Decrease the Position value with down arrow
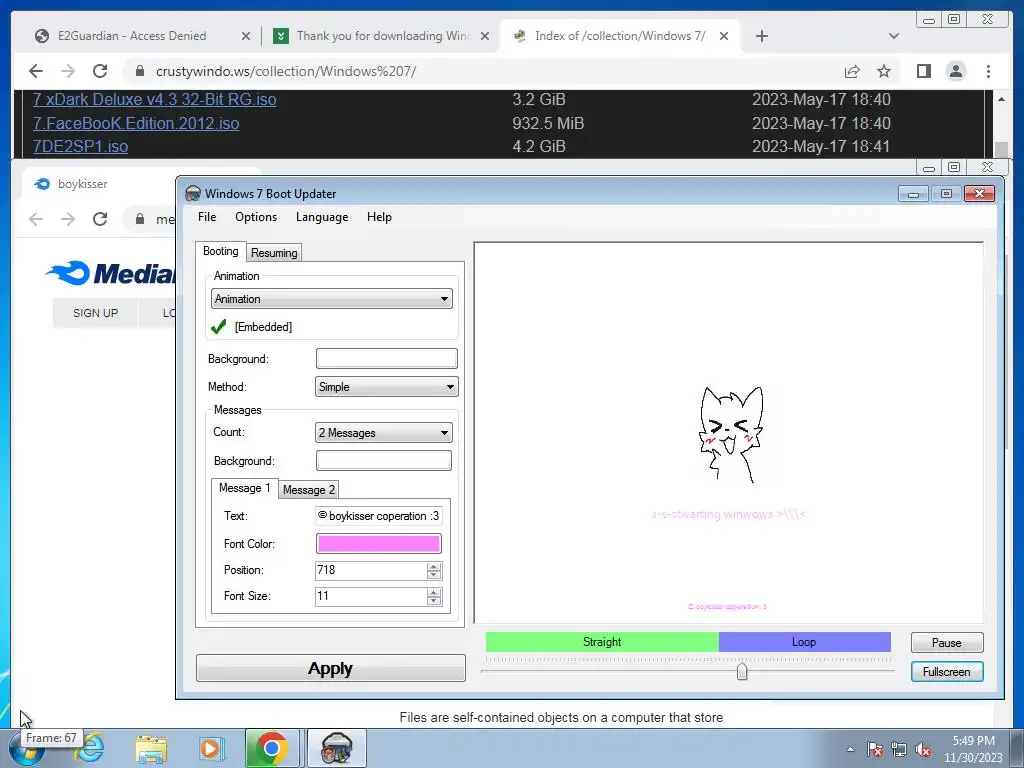 434,575
